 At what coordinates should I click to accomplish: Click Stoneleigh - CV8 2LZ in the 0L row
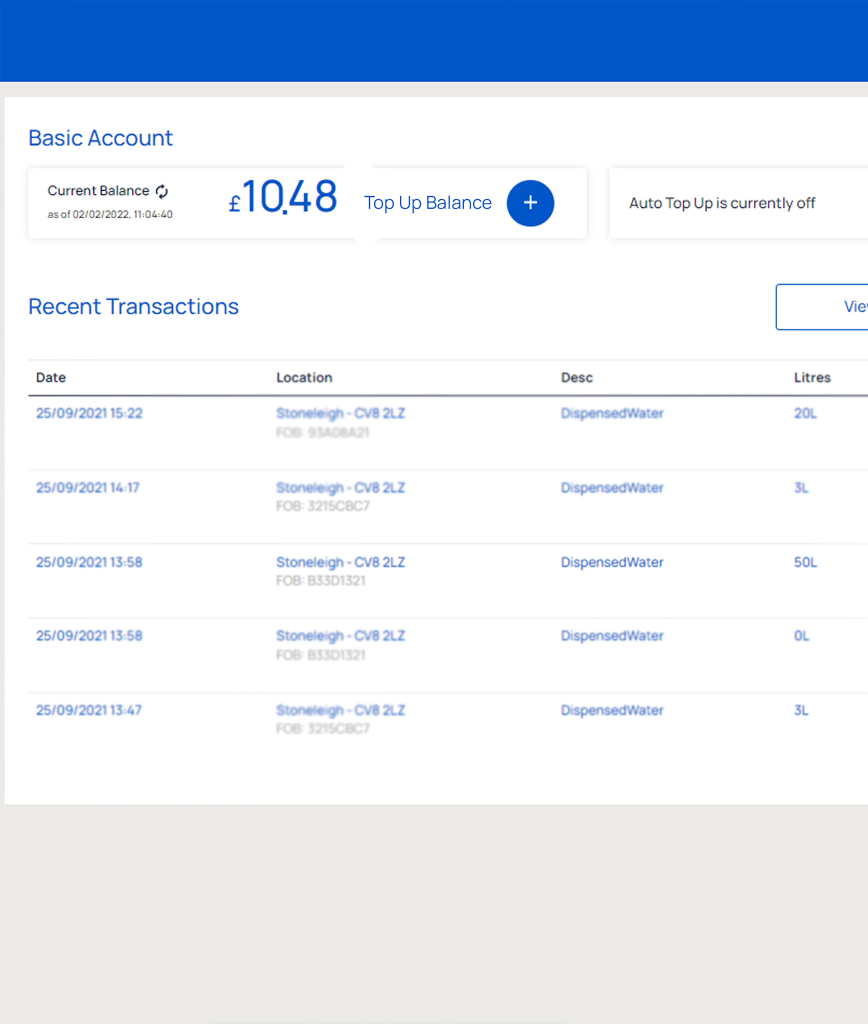[x=341, y=636]
